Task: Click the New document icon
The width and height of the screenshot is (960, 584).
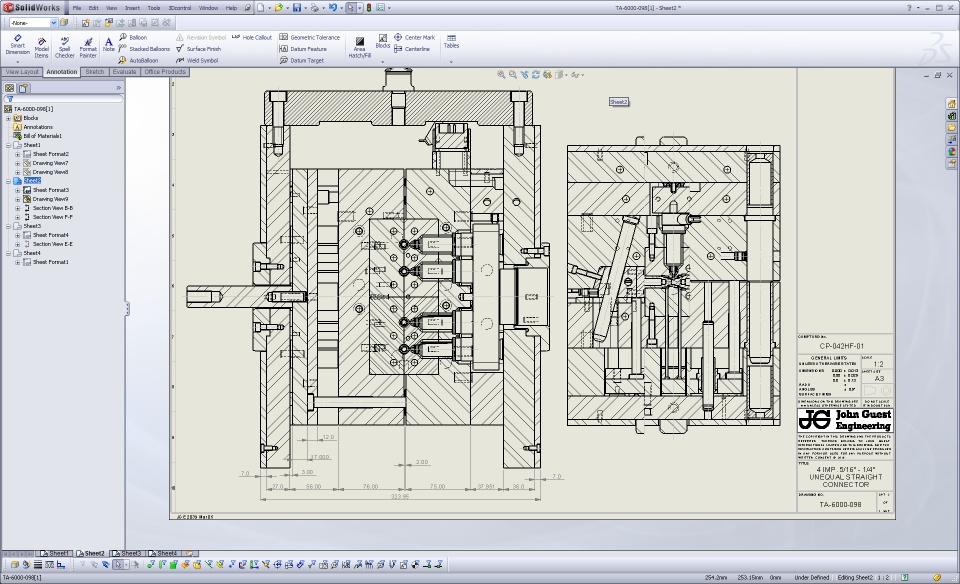Action: point(261,8)
